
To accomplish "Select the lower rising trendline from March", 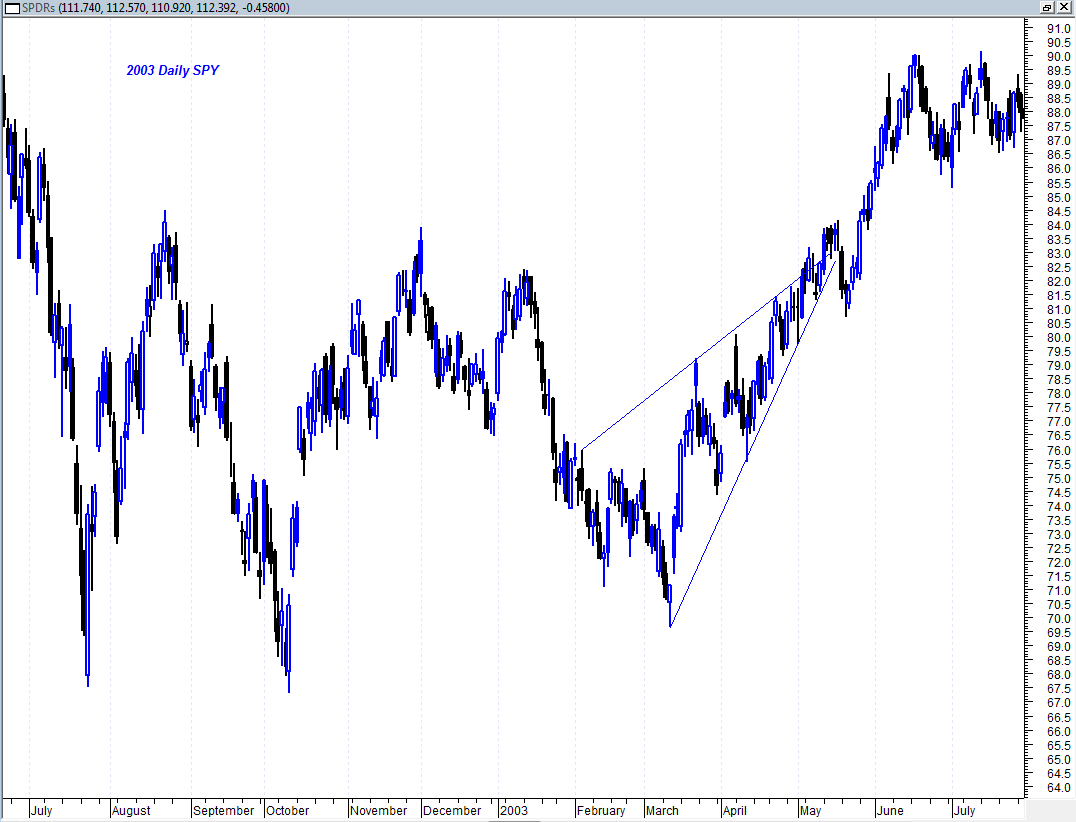I will point(752,444).
